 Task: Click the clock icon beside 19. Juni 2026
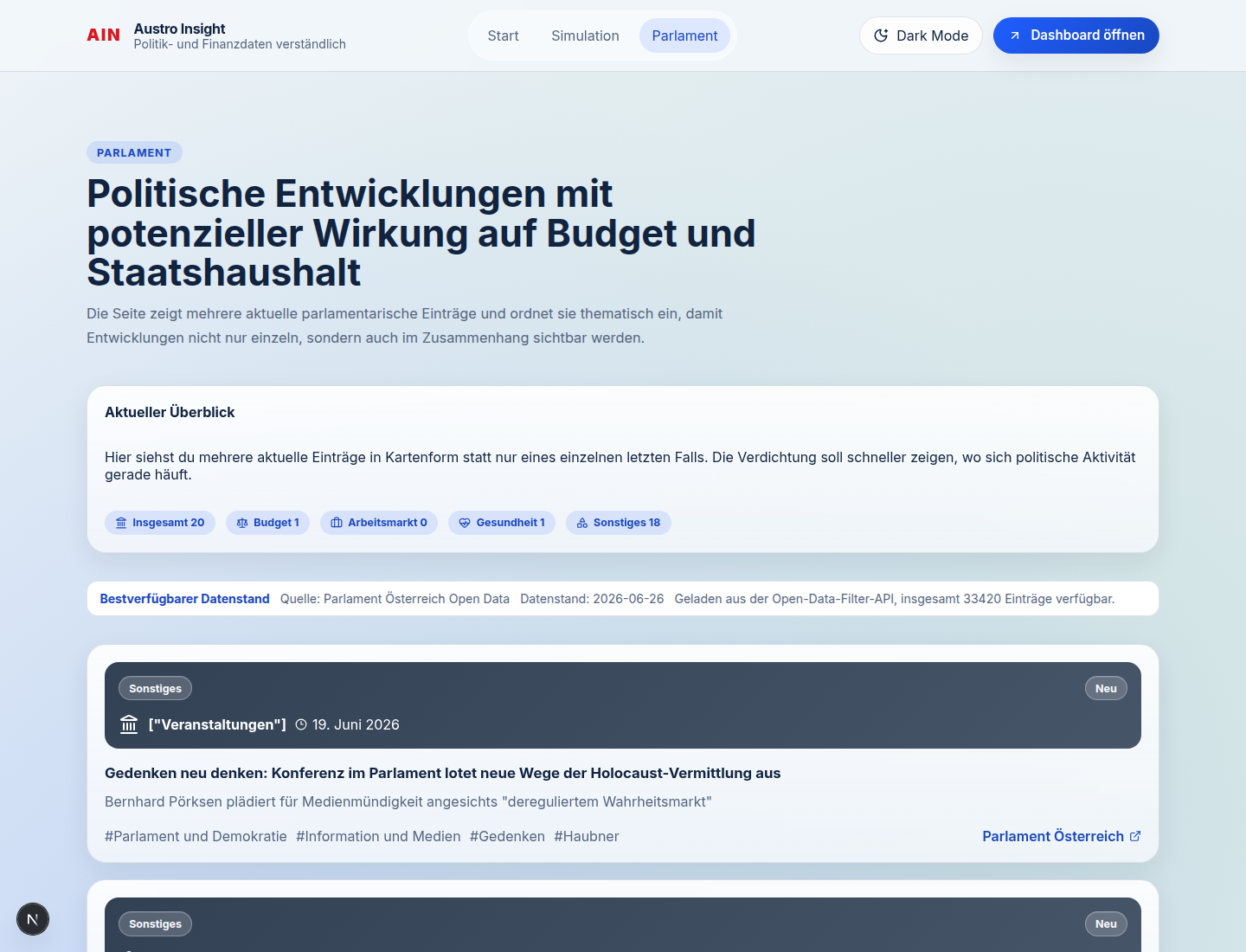301,724
